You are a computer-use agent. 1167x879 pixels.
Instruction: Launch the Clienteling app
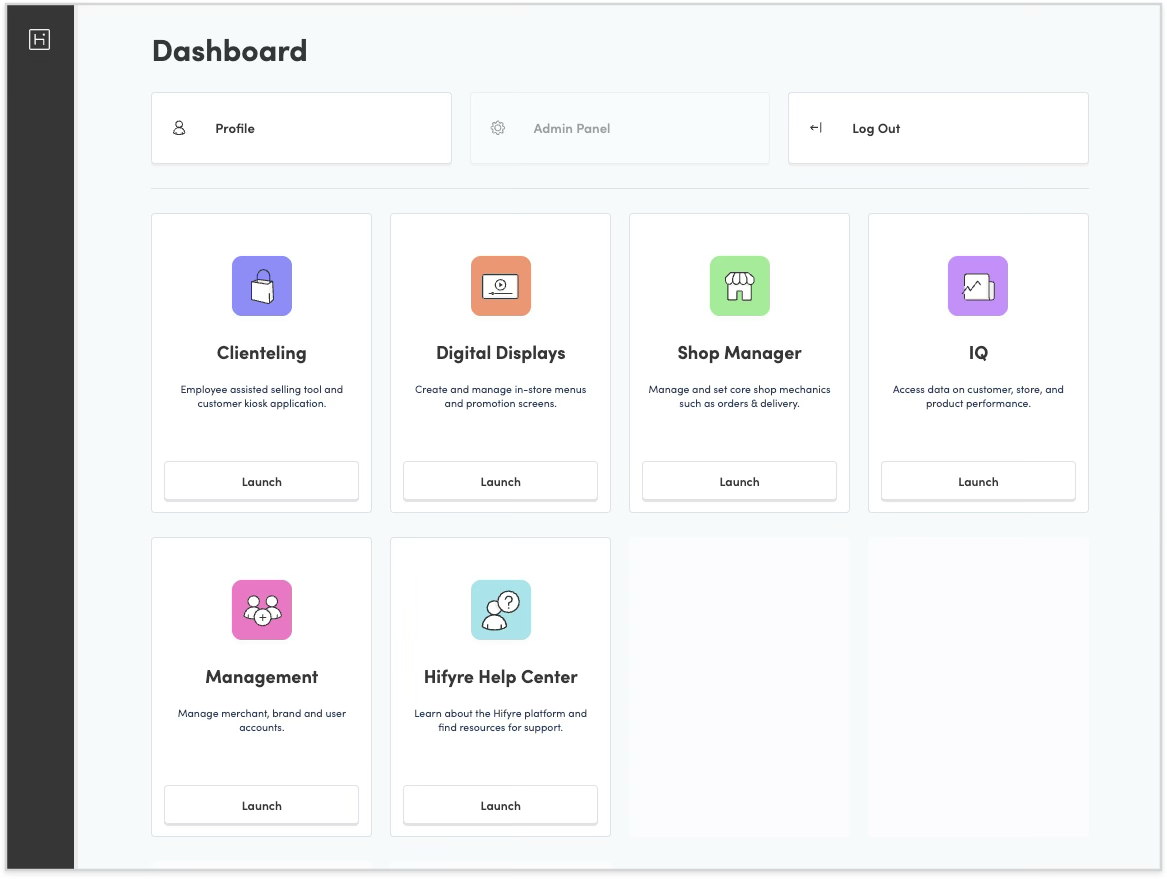(261, 481)
